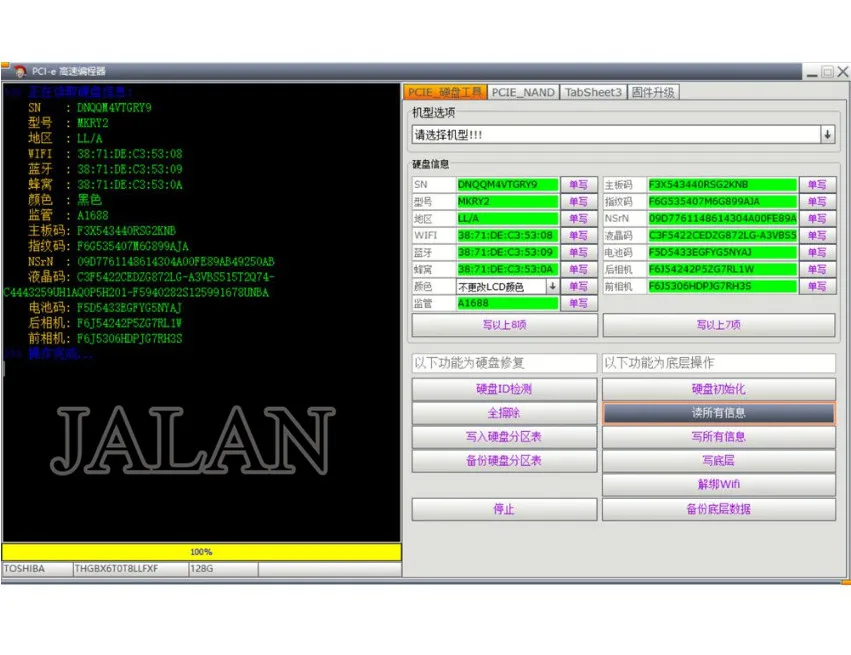Image resolution: width=851 pixels, height=655 pixels.
Task: Click 单写 for the 蓝牙 row
Action: click(579, 252)
